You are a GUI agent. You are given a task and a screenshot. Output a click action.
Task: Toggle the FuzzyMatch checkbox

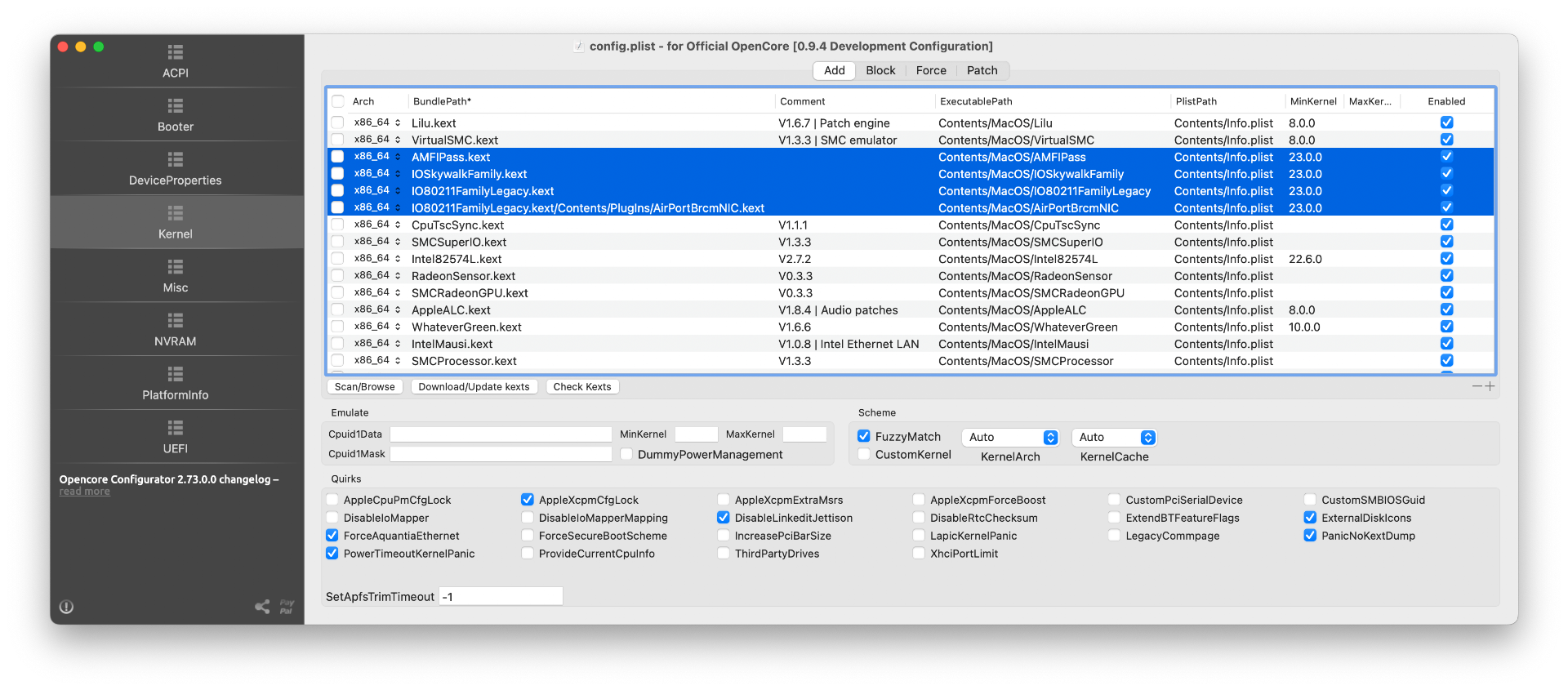point(864,437)
